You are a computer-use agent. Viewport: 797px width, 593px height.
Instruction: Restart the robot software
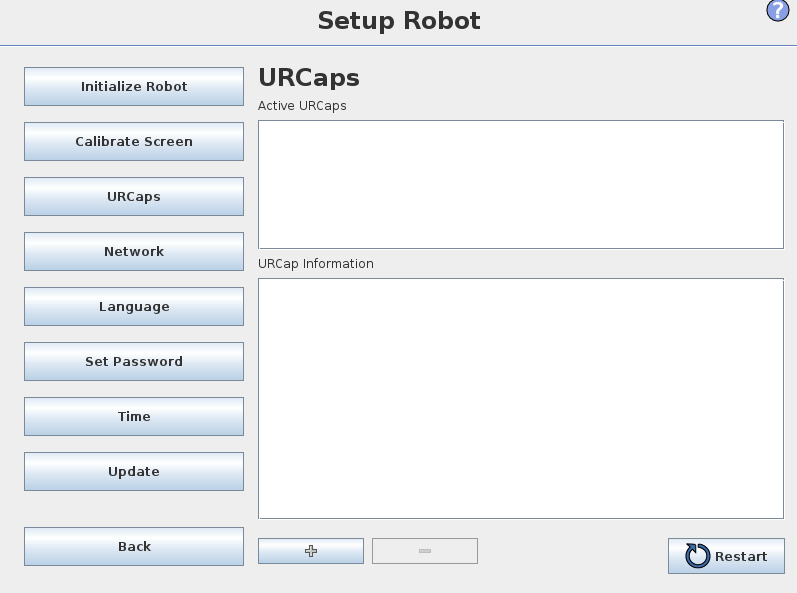point(726,556)
